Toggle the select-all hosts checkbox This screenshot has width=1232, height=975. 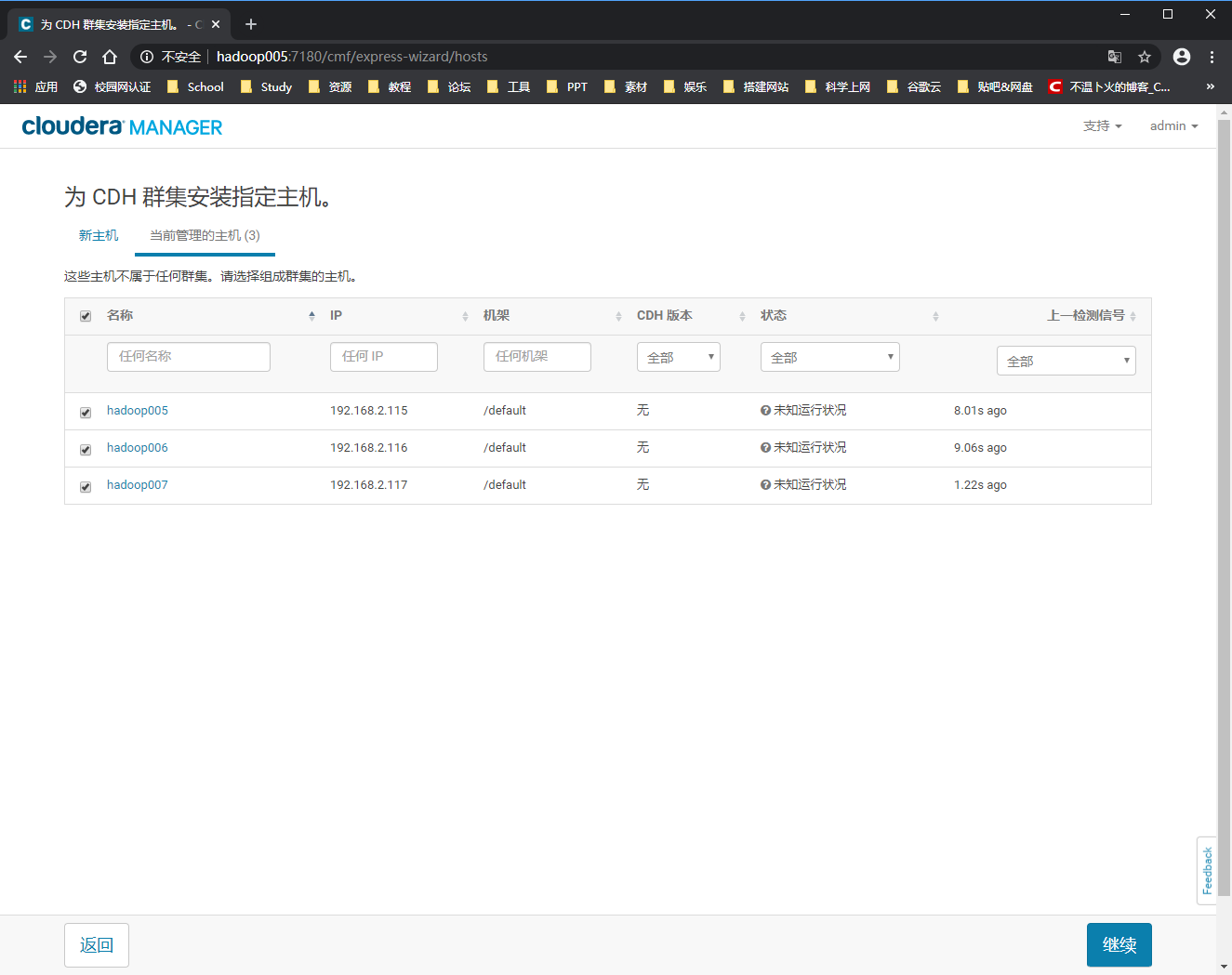pyautogui.click(x=86, y=316)
